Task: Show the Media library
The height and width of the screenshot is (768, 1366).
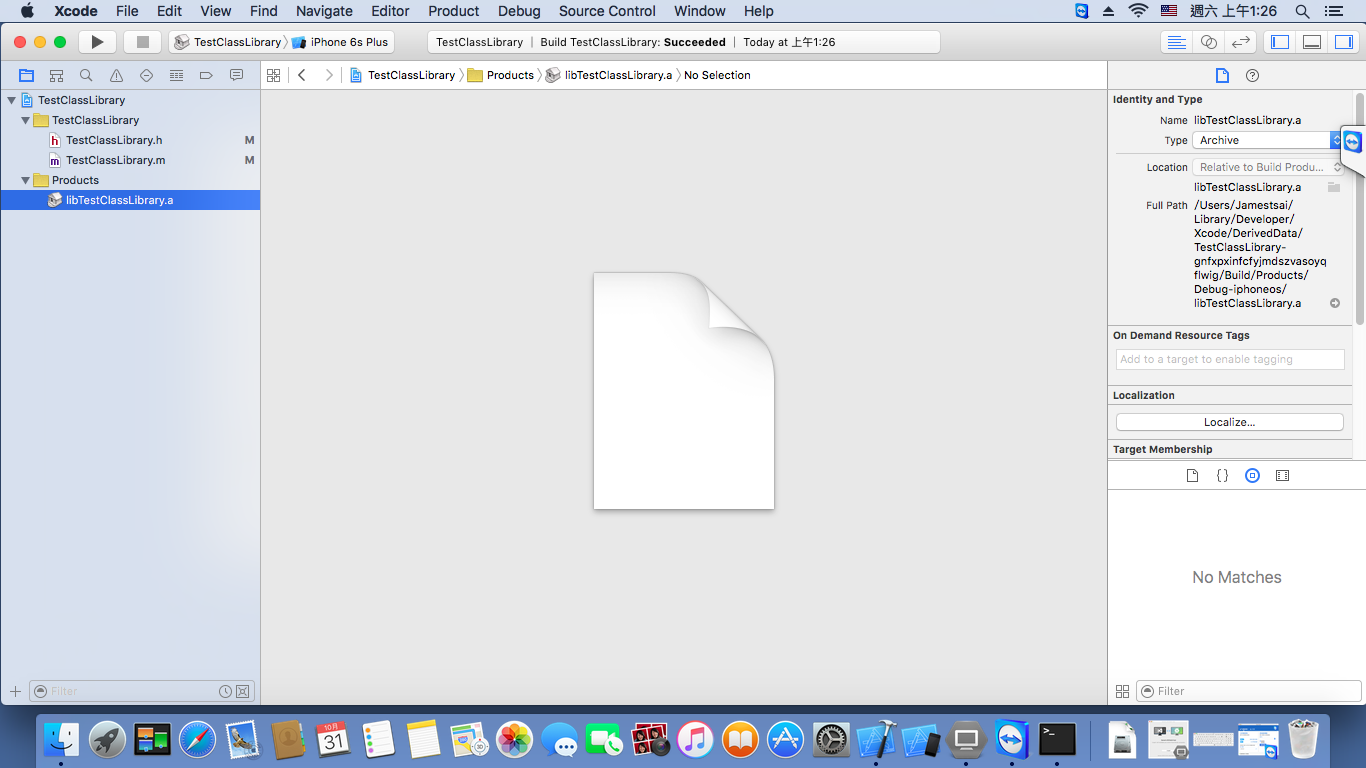Action: pyautogui.click(x=1282, y=476)
